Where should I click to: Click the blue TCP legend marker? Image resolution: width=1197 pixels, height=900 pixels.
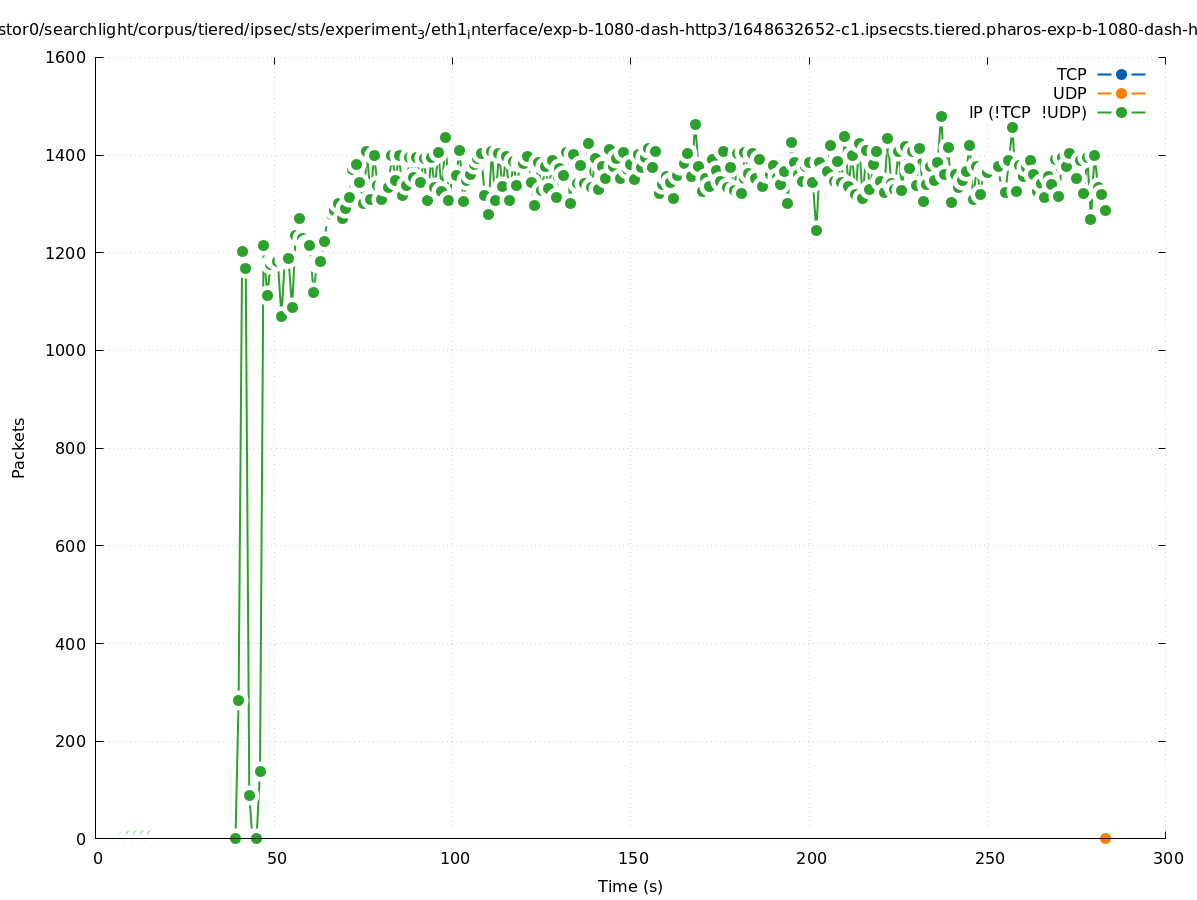click(1121, 74)
